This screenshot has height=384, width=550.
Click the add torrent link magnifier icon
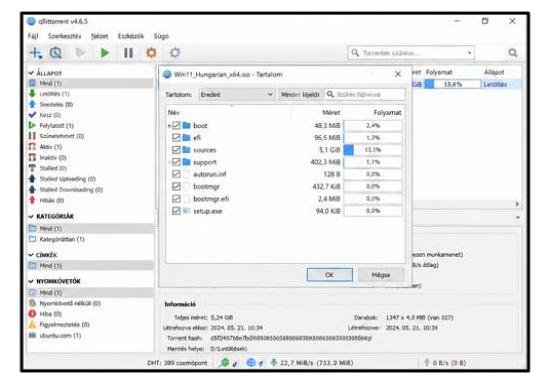(55, 53)
